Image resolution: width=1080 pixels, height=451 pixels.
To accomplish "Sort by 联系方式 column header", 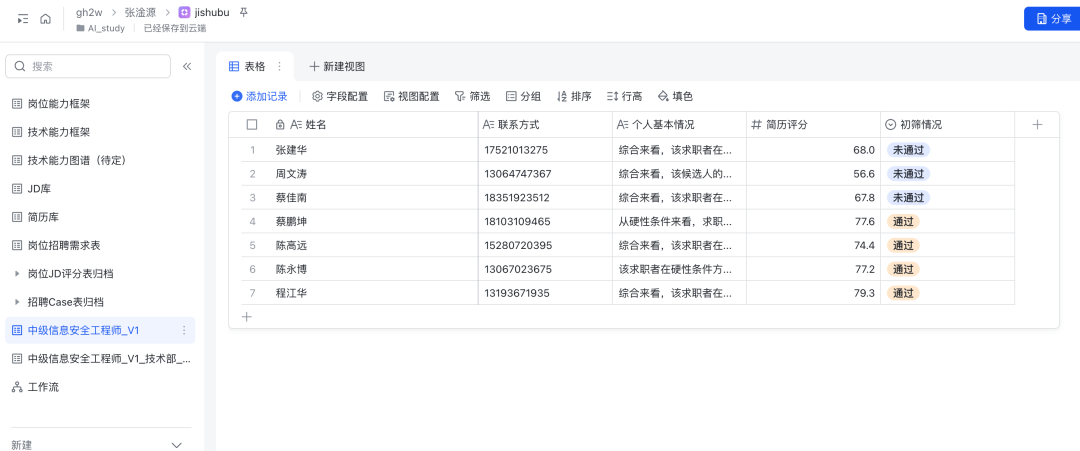I will pyautogui.click(x=545, y=125).
